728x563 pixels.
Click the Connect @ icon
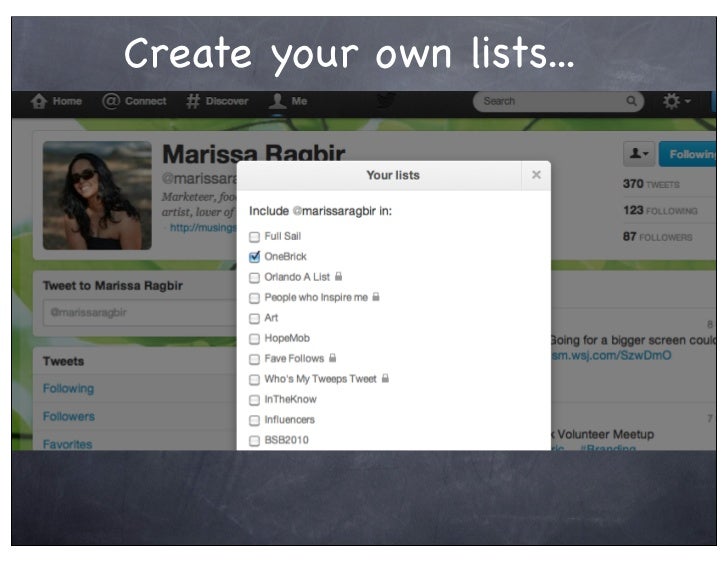(110, 101)
